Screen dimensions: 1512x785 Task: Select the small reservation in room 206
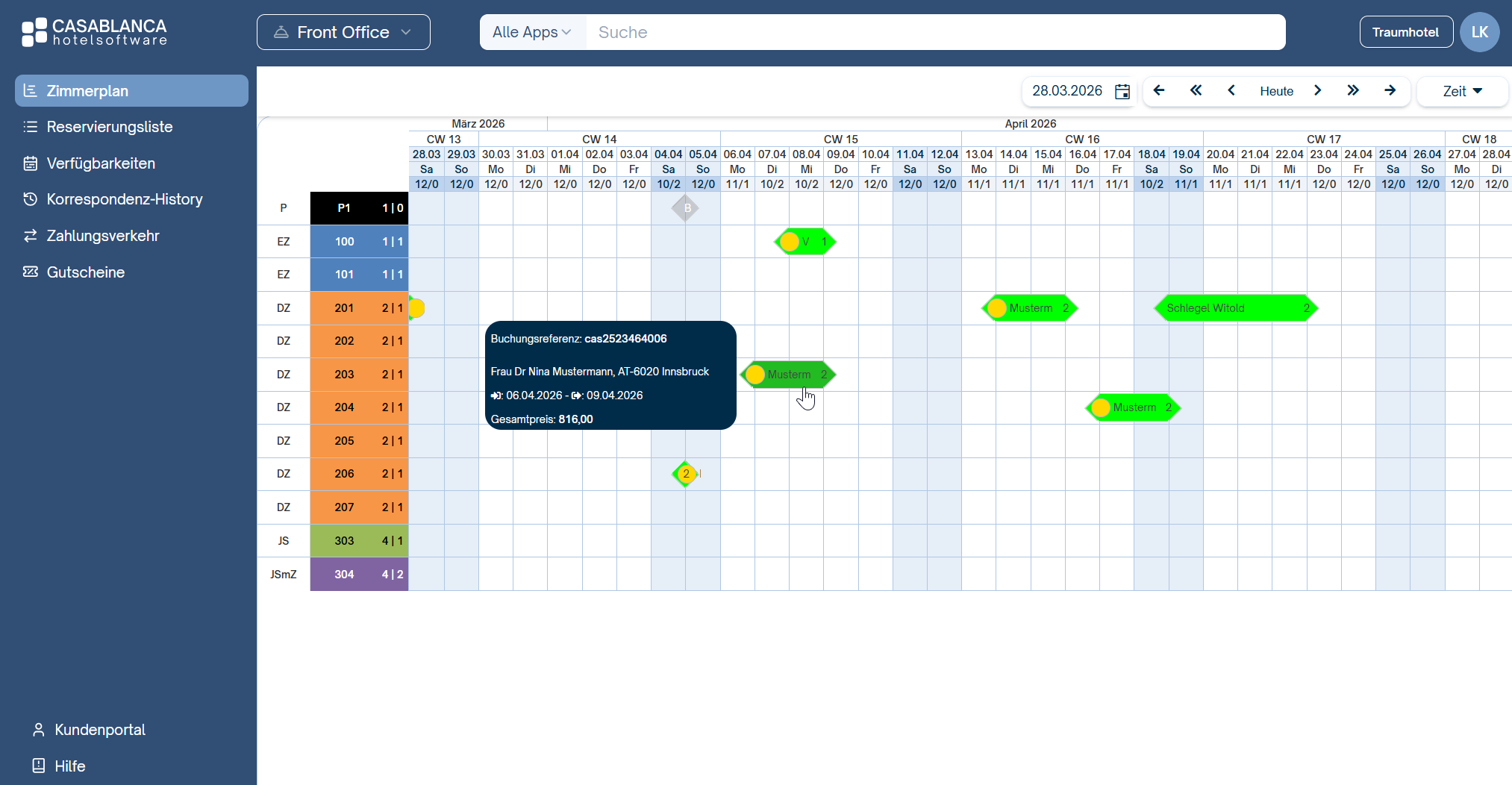(686, 474)
